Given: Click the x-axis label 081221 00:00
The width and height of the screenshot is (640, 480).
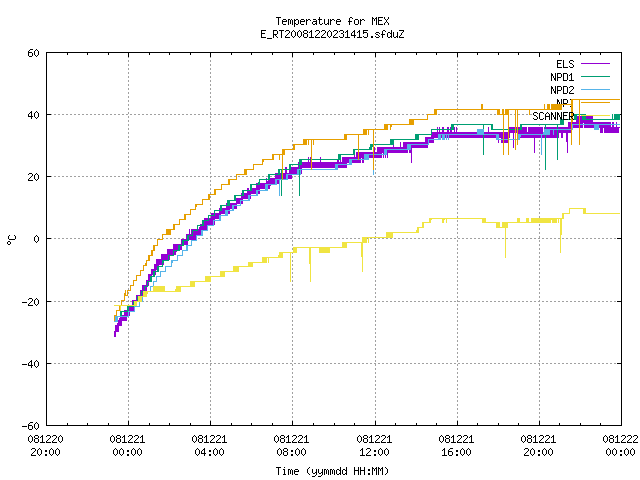Looking at the screenshot, I should (x=128, y=446).
